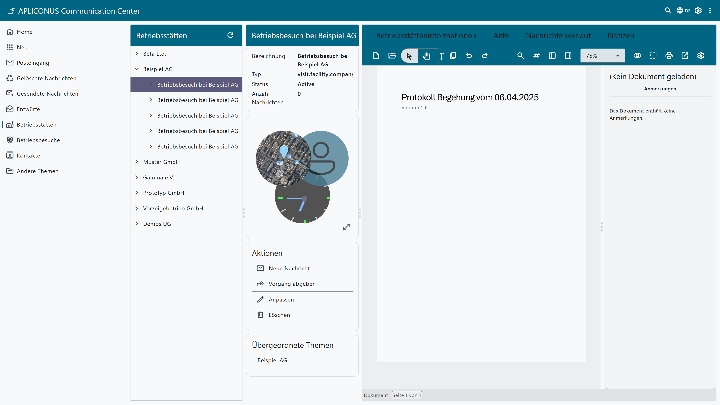This screenshot has height=405, width=720.
Task: Open Beispiel AG under Übergeordnete Themen
Action: [x=272, y=360]
